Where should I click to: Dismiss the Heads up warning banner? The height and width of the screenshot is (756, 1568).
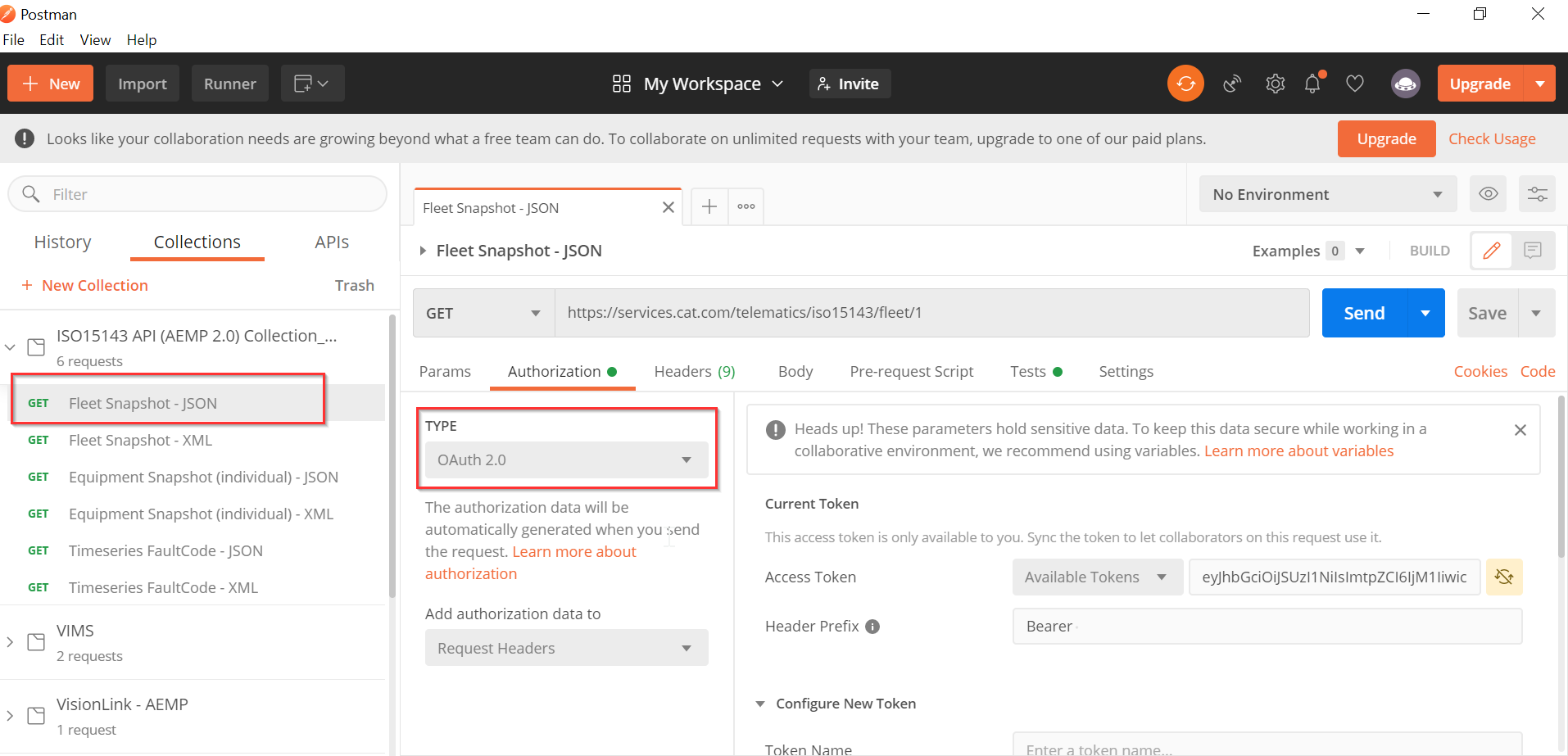coord(1520,430)
